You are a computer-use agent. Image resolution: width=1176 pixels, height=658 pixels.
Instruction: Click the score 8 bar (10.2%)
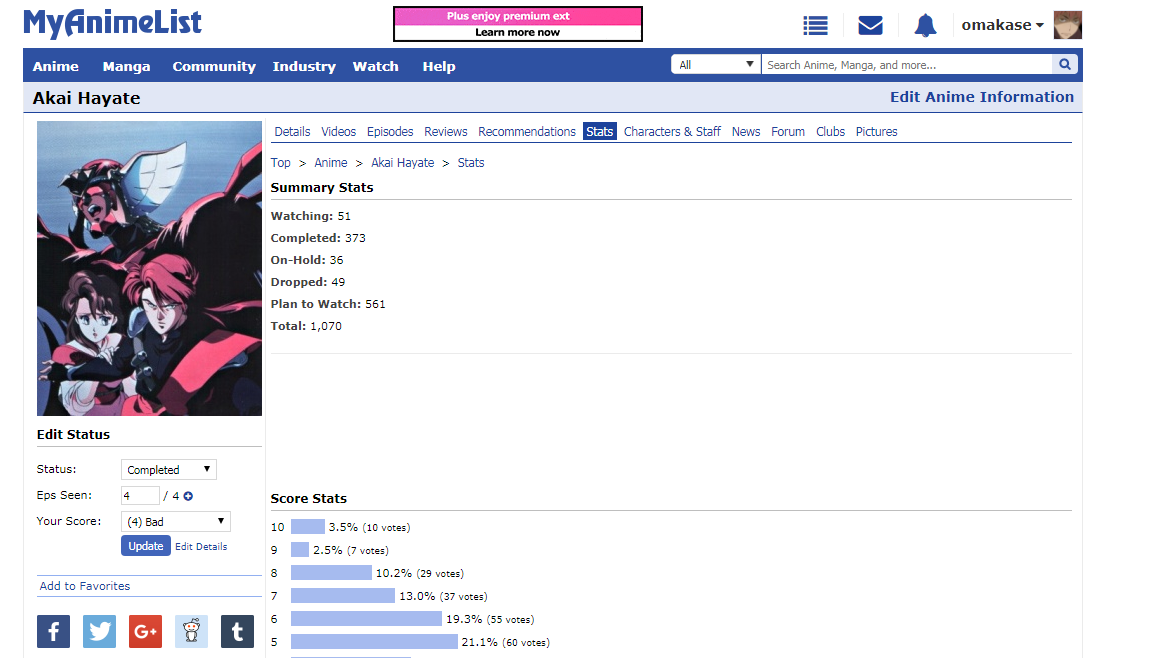(332, 573)
